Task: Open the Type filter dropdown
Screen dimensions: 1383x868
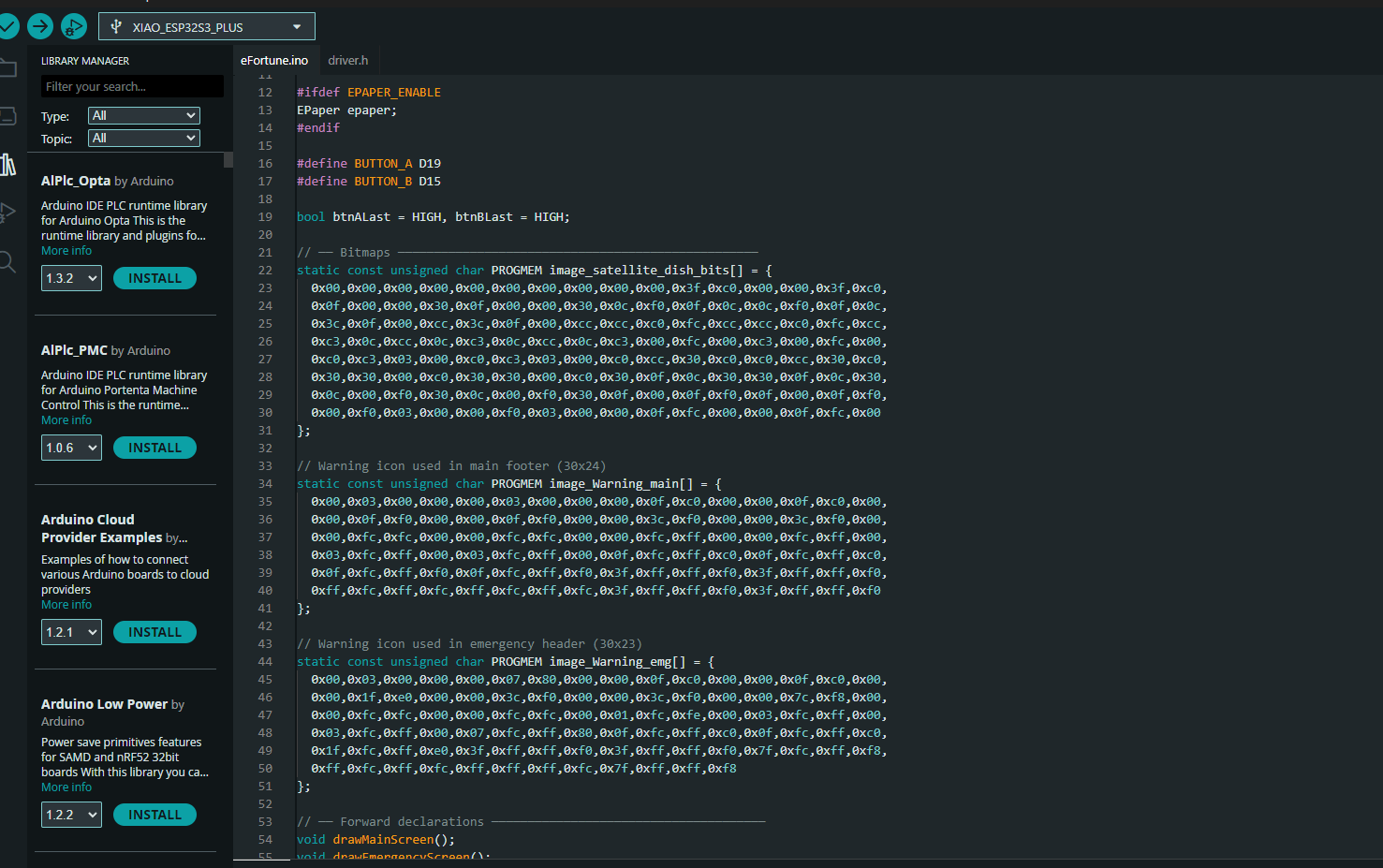Action: [143, 115]
